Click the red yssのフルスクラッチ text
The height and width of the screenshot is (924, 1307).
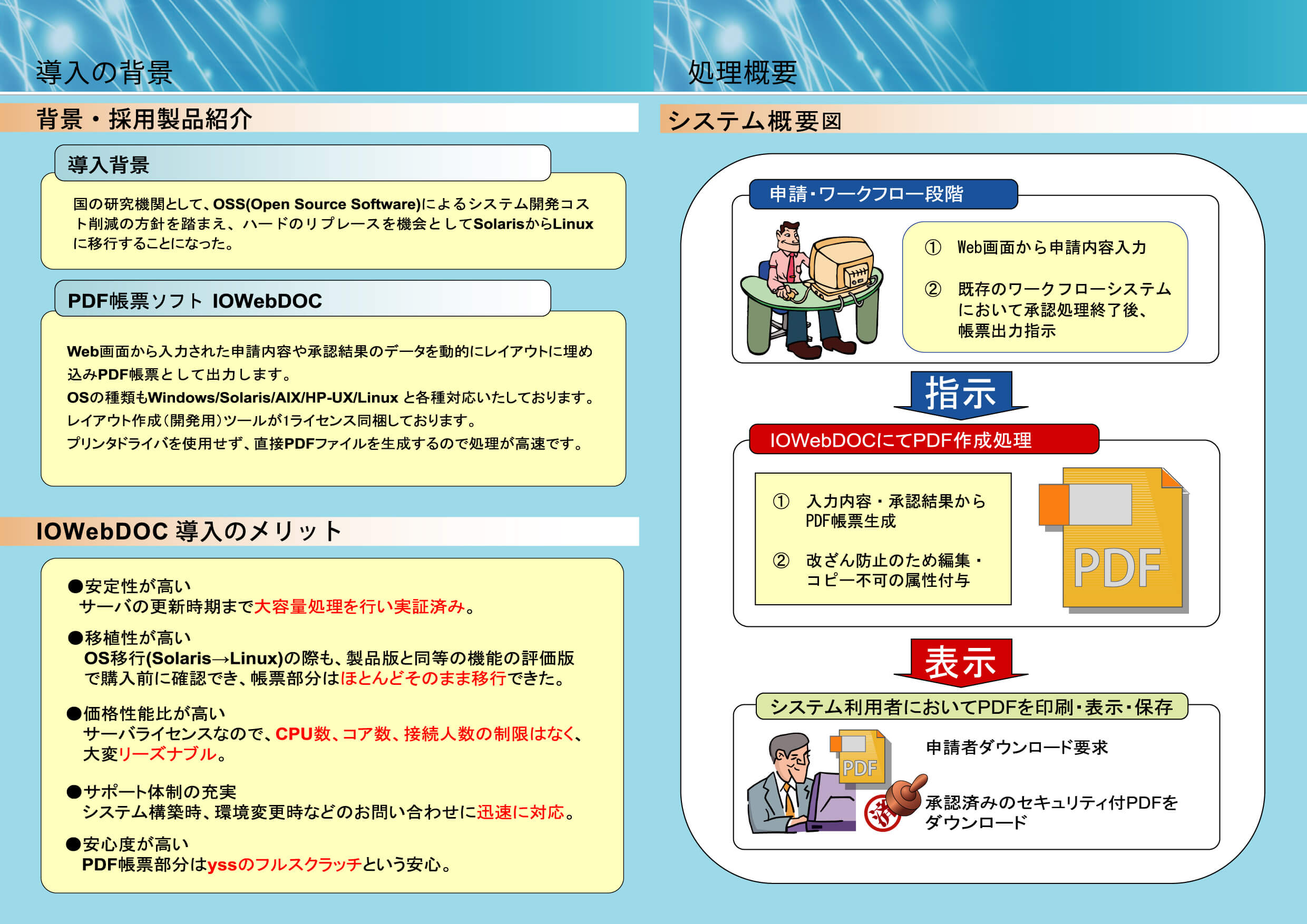[285, 865]
